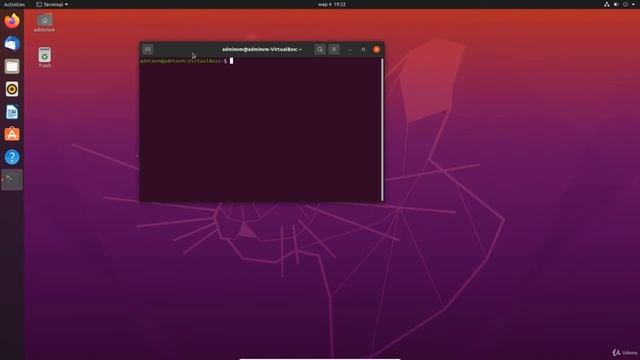Image resolution: width=640 pixels, height=360 pixels.
Task: Launch Thunderbird mail from the dock
Action: tap(12, 43)
